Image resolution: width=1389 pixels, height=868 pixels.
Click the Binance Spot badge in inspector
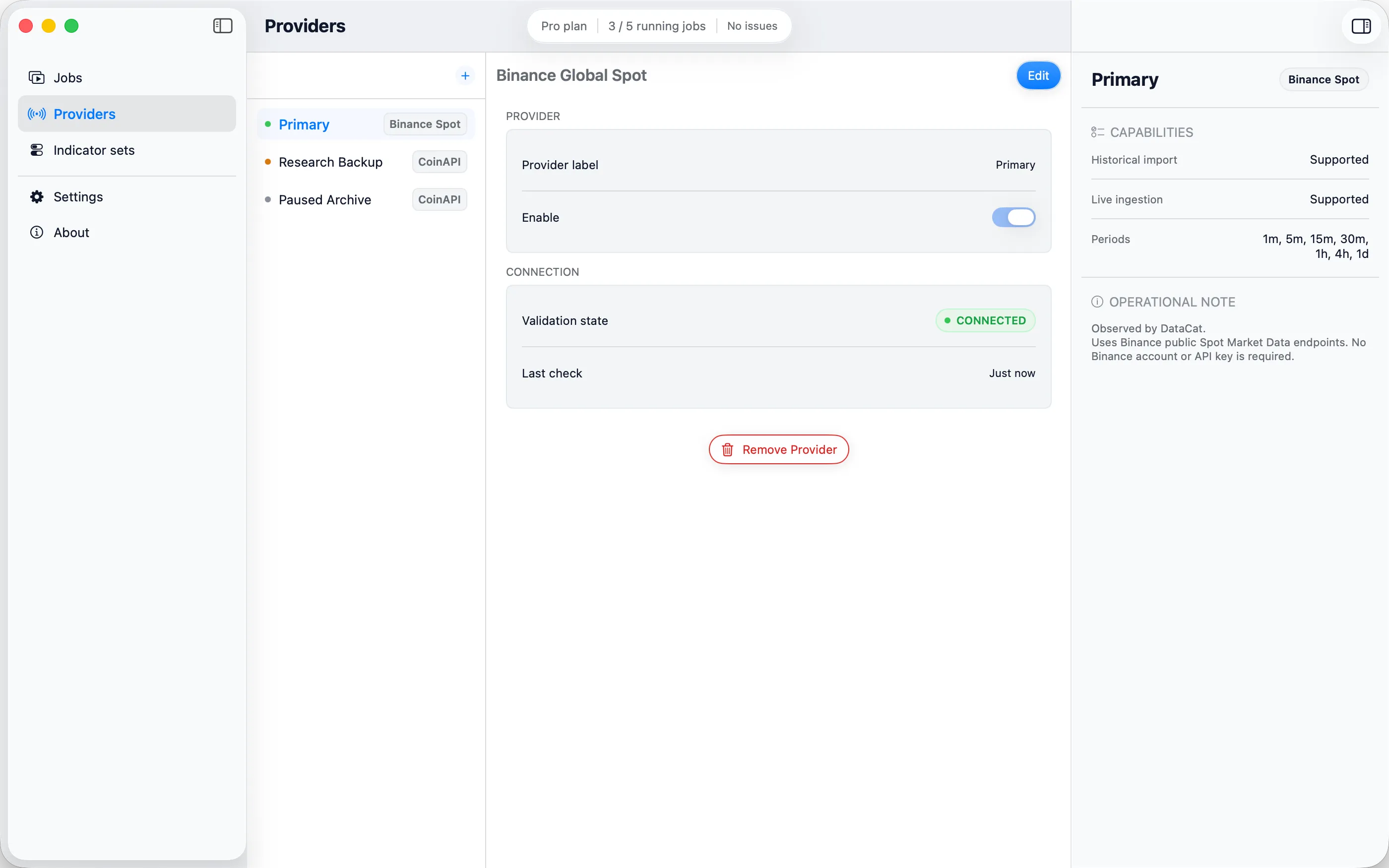pyautogui.click(x=1324, y=79)
